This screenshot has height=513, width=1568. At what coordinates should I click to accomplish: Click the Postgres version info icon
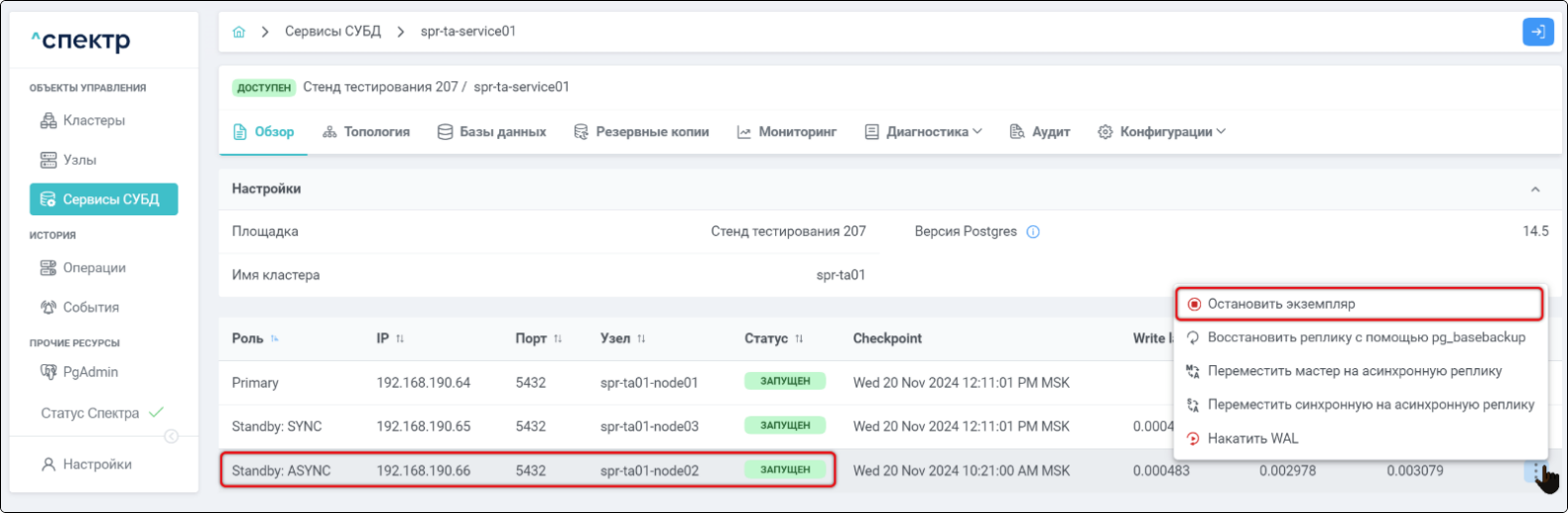[x=1033, y=232]
